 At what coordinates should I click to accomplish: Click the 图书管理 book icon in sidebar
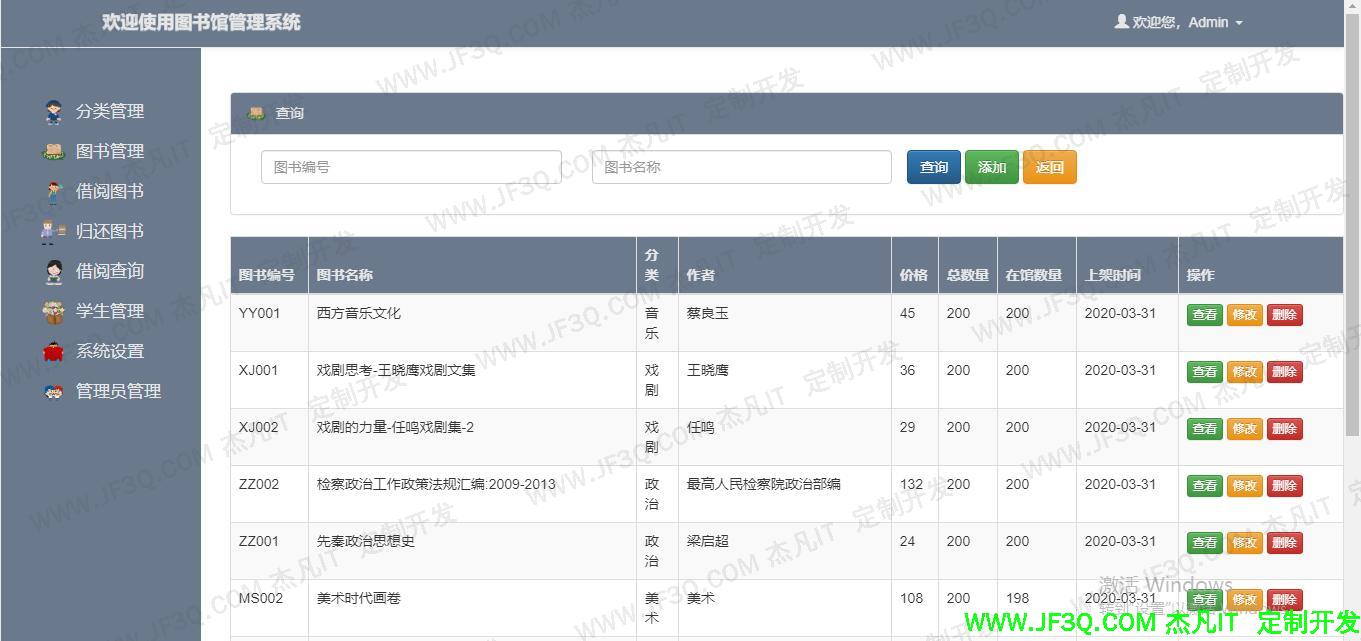pyautogui.click(x=54, y=152)
